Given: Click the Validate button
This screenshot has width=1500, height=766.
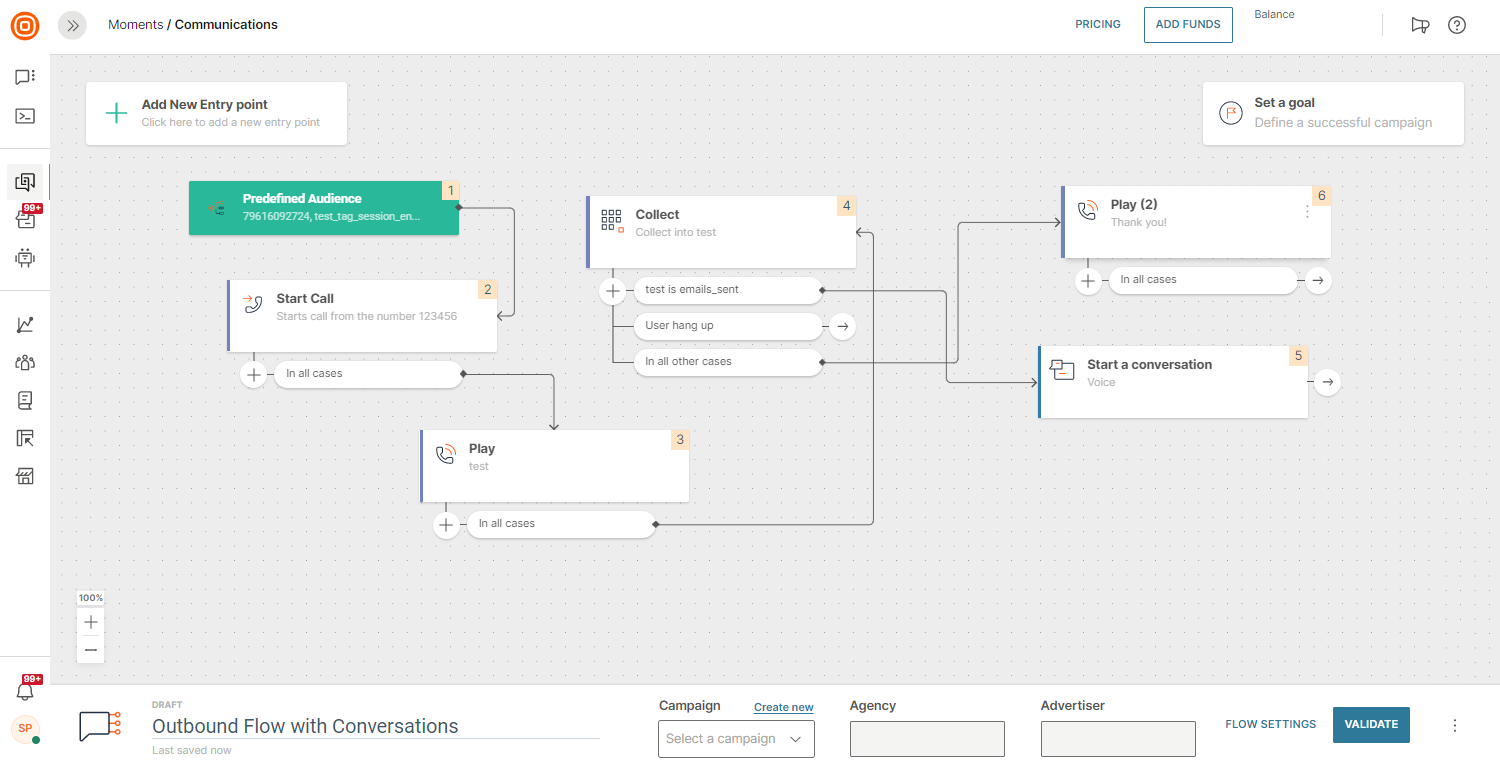Looking at the screenshot, I should (x=1371, y=725).
